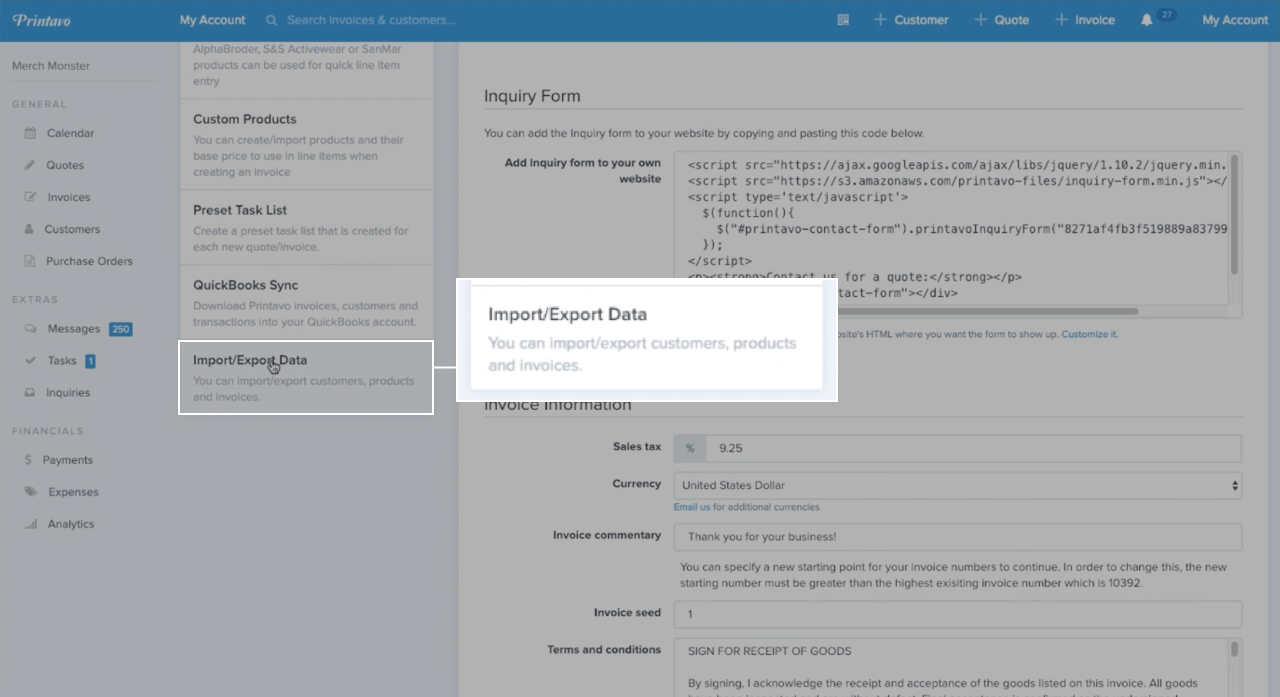Open the grid icon in top bar
1280x697 pixels.
[x=843, y=20]
